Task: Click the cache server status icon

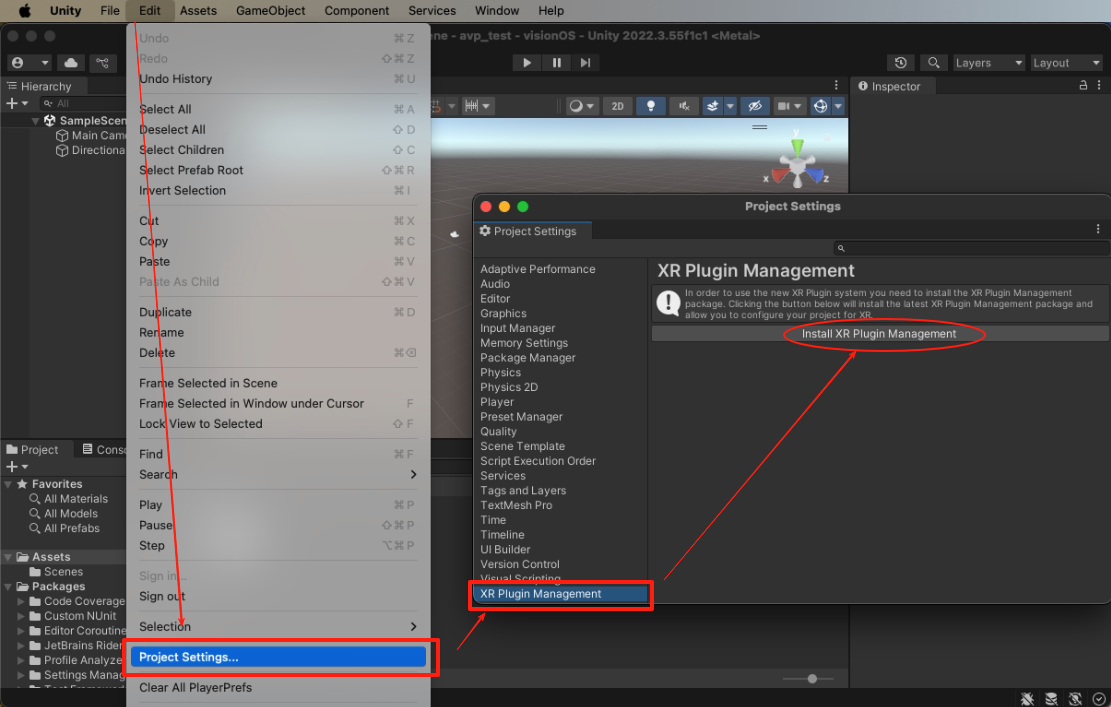Action: (1051, 698)
